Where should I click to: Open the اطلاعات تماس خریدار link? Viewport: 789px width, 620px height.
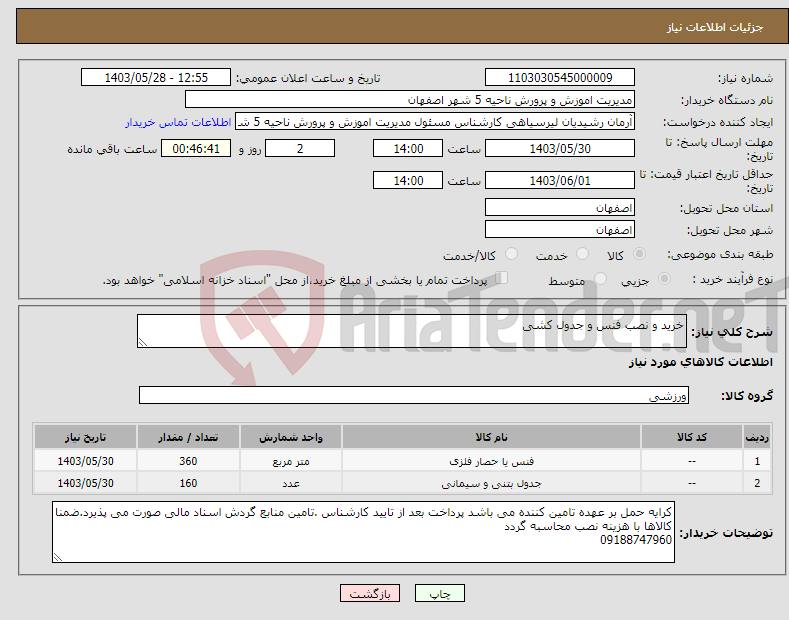(178, 122)
